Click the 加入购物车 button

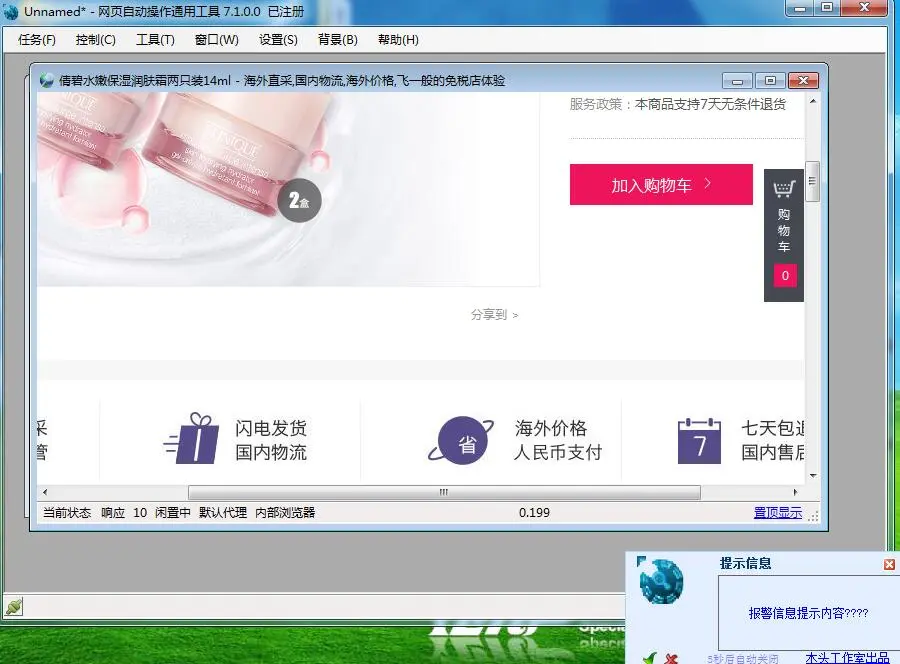(661, 184)
